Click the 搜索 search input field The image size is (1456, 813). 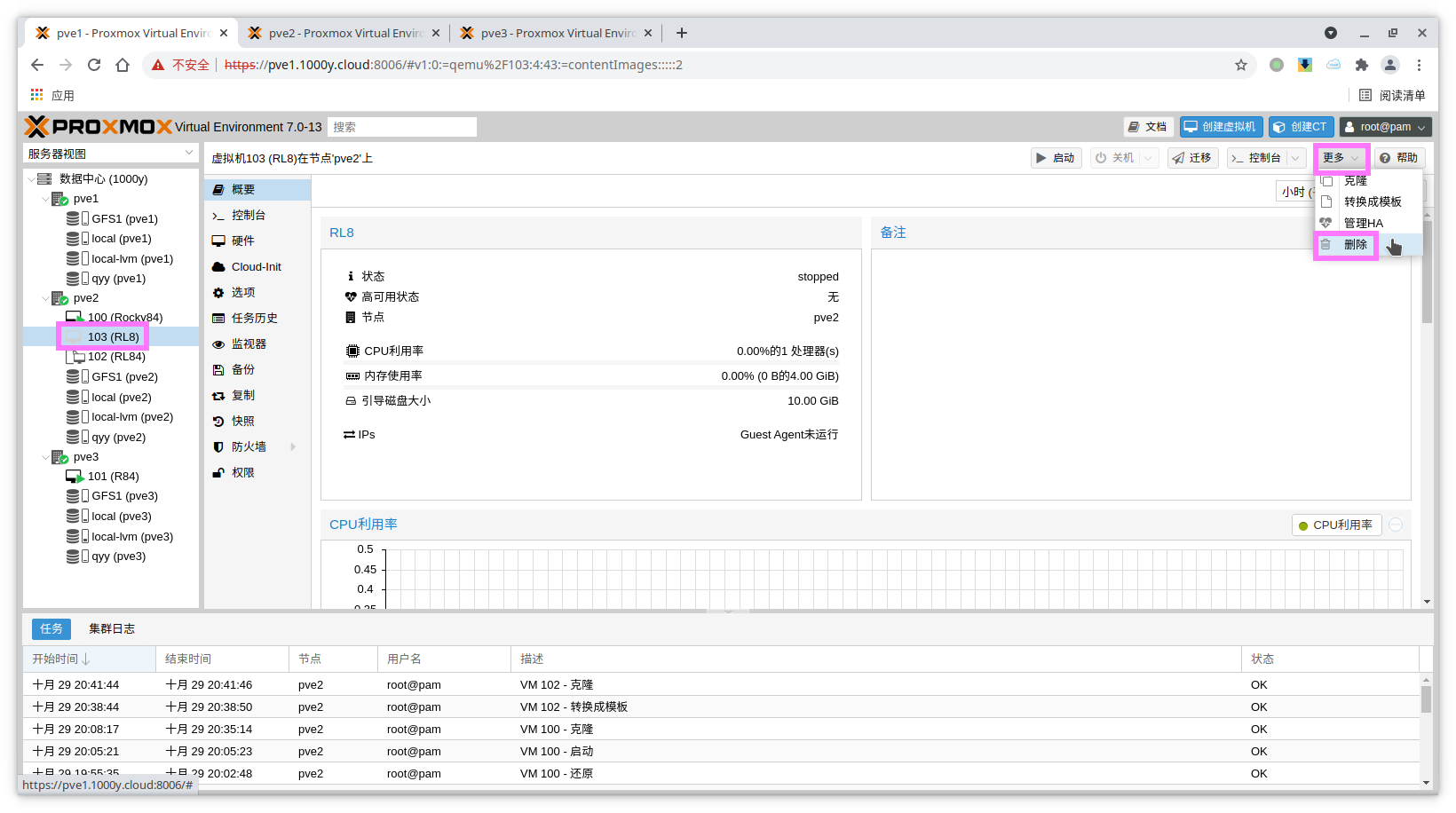click(x=401, y=127)
